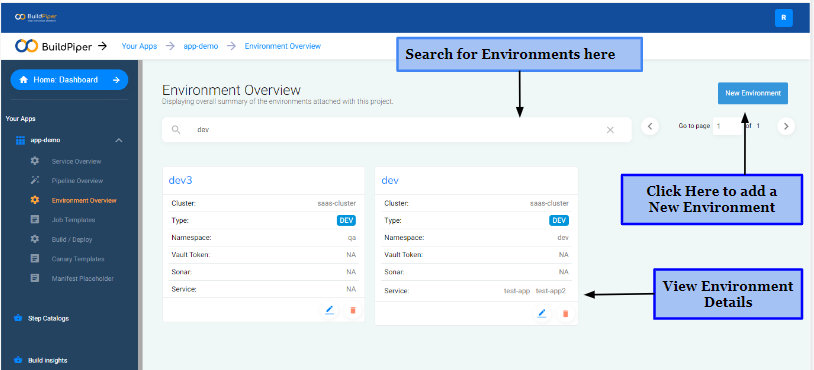The width and height of the screenshot is (814, 370).
Task: Click saas-cluster value on dev card
Action: click(550, 203)
